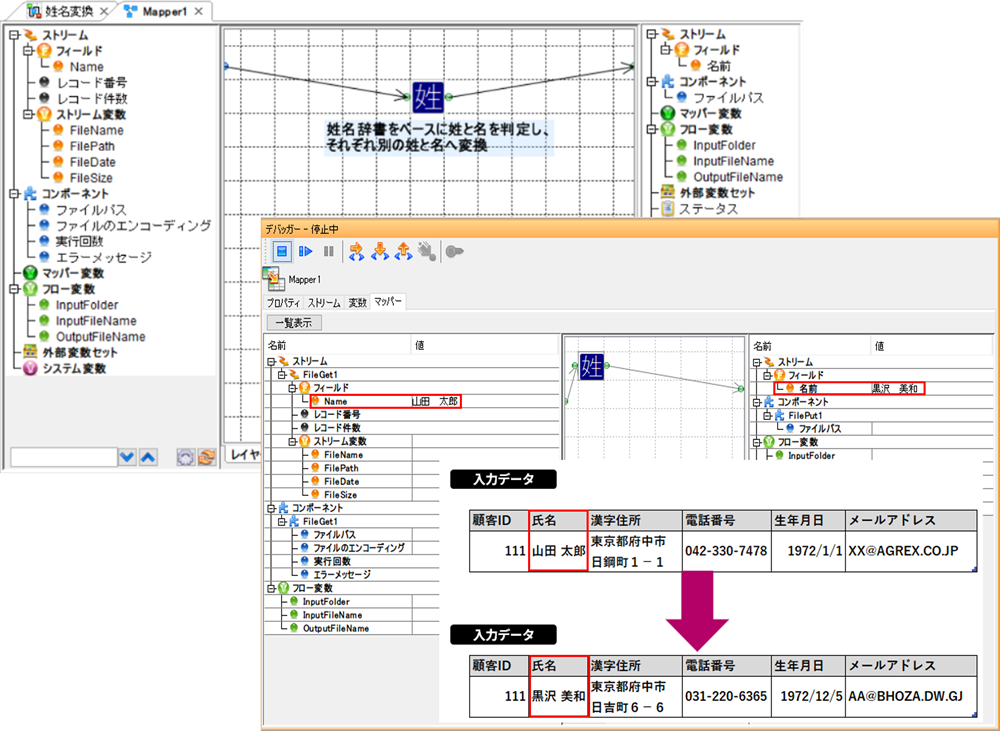Collapse the フィールド node in left tree
The height and width of the screenshot is (731, 1000).
[x=28, y=50]
